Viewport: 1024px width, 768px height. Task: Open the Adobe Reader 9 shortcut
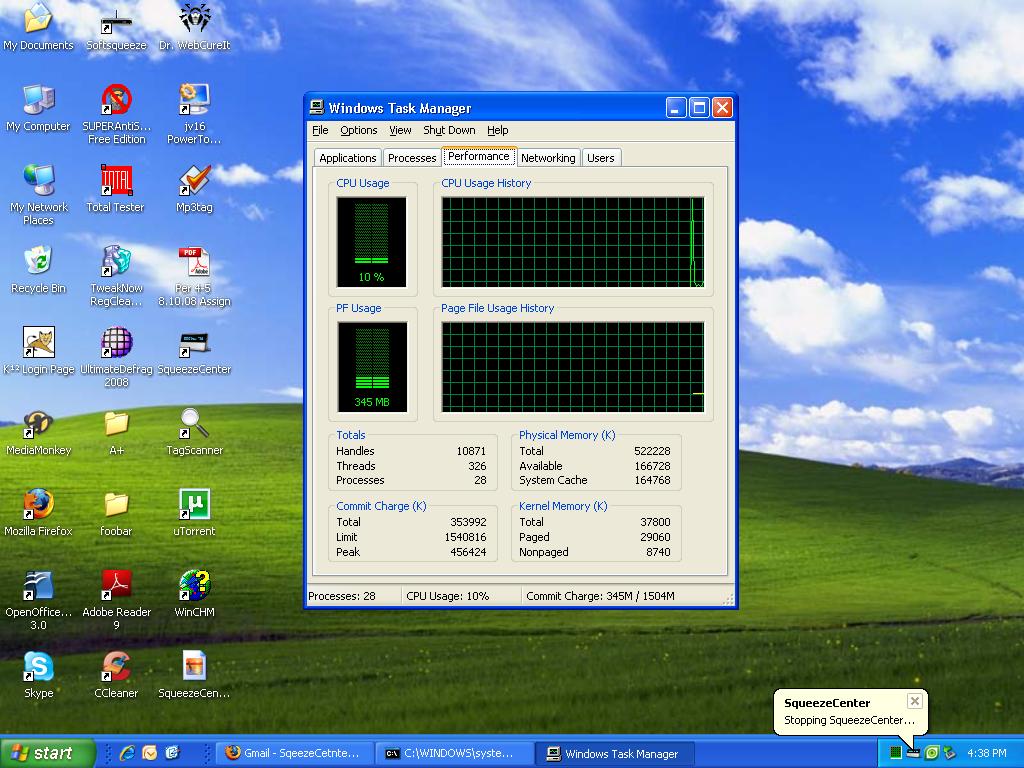[x=116, y=585]
